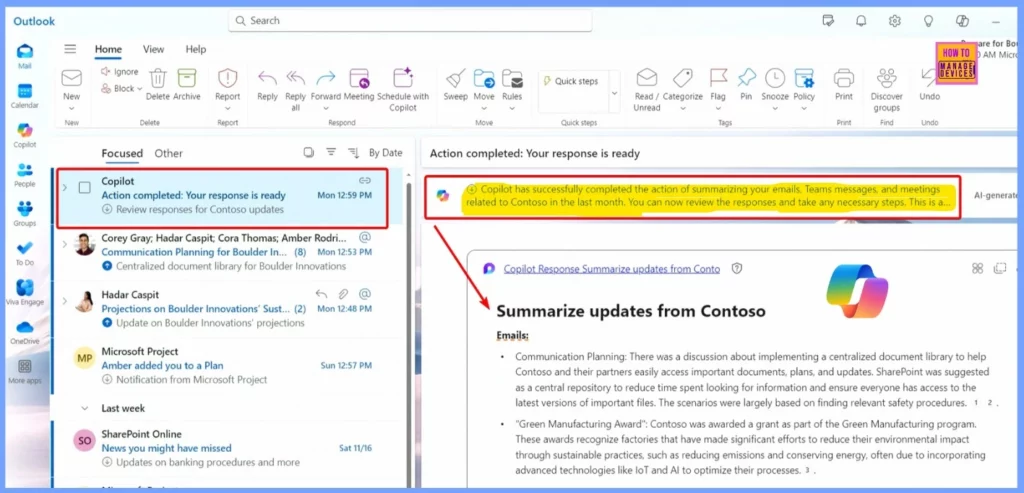Open People from the left rail
Image resolution: width=1024 pixels, height=493 pixels.
(x=25, y=175)
